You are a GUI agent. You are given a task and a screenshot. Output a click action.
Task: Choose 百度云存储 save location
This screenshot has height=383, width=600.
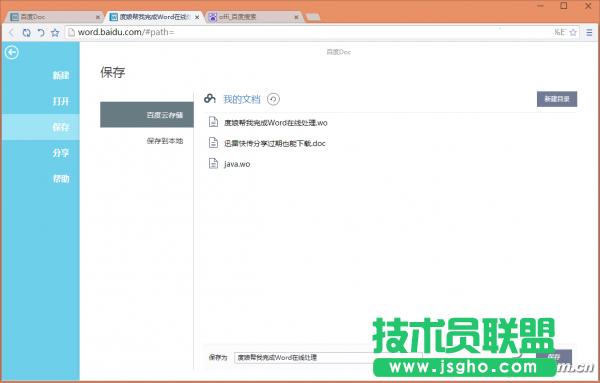pyautogui.click(x=147, y=115)
